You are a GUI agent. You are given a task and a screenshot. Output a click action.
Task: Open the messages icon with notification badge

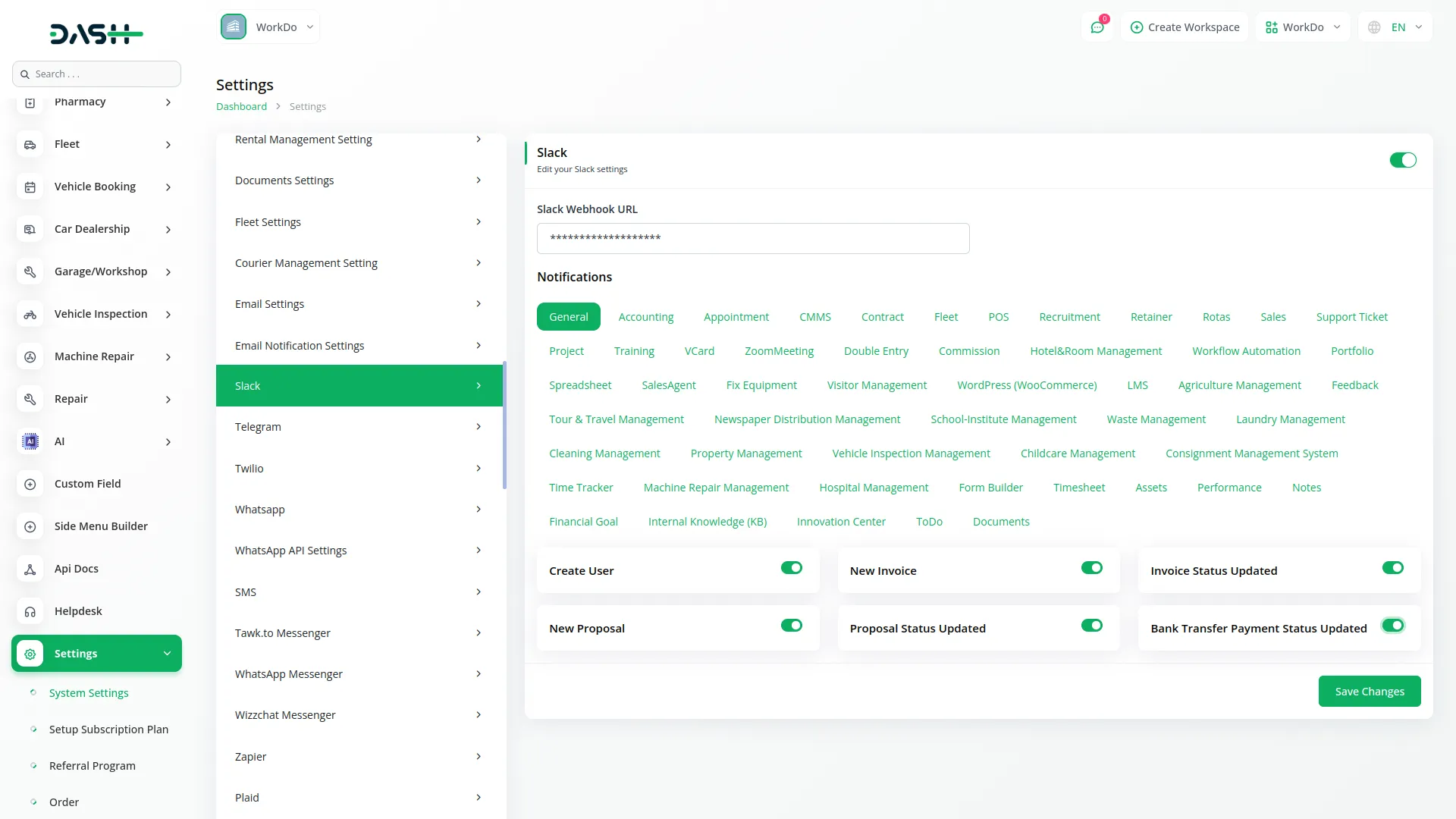(1097, 27)
